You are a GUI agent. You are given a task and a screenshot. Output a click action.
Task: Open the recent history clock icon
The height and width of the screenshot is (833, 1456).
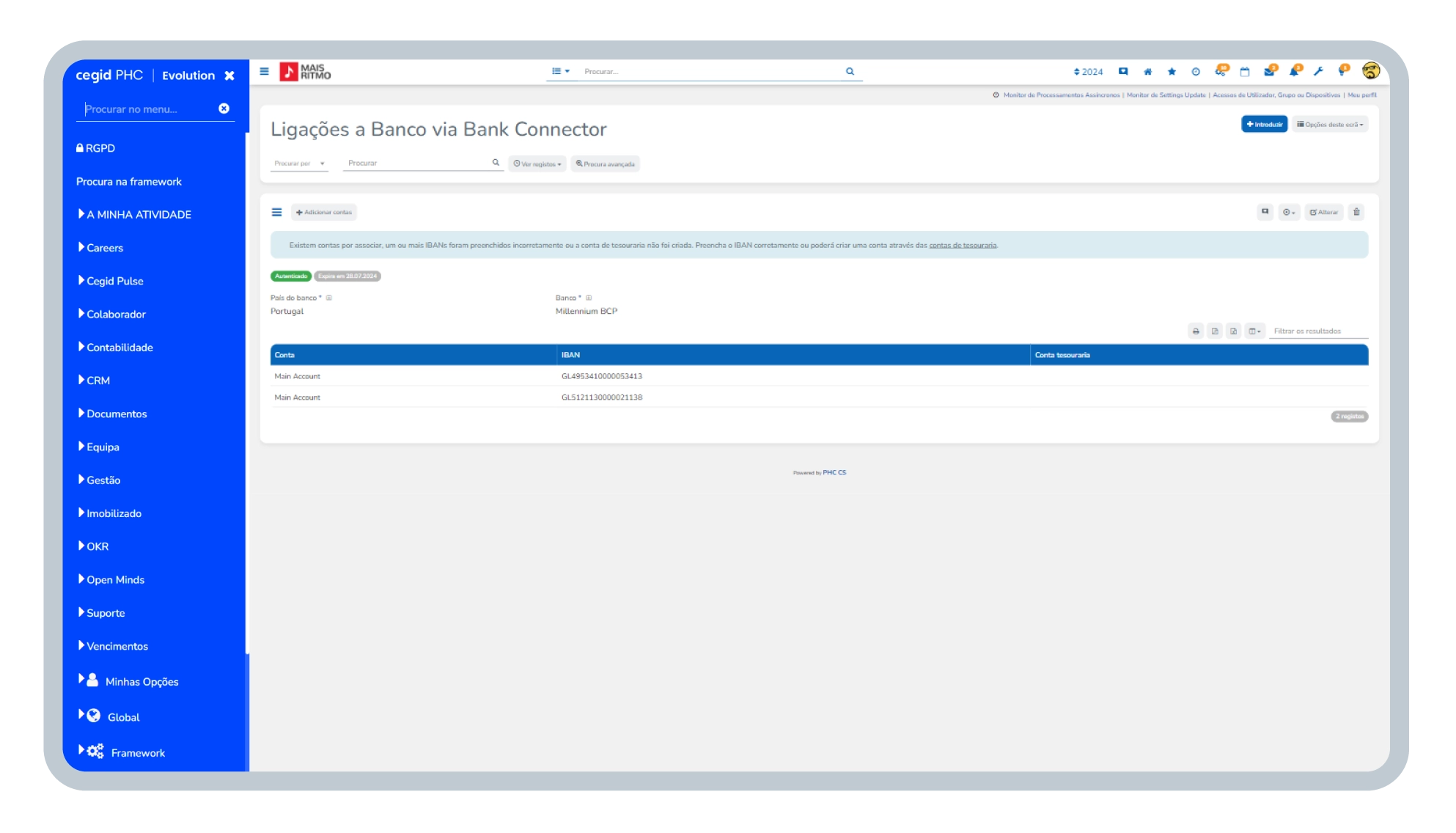pyautogui.click(x=1196, y=72)
